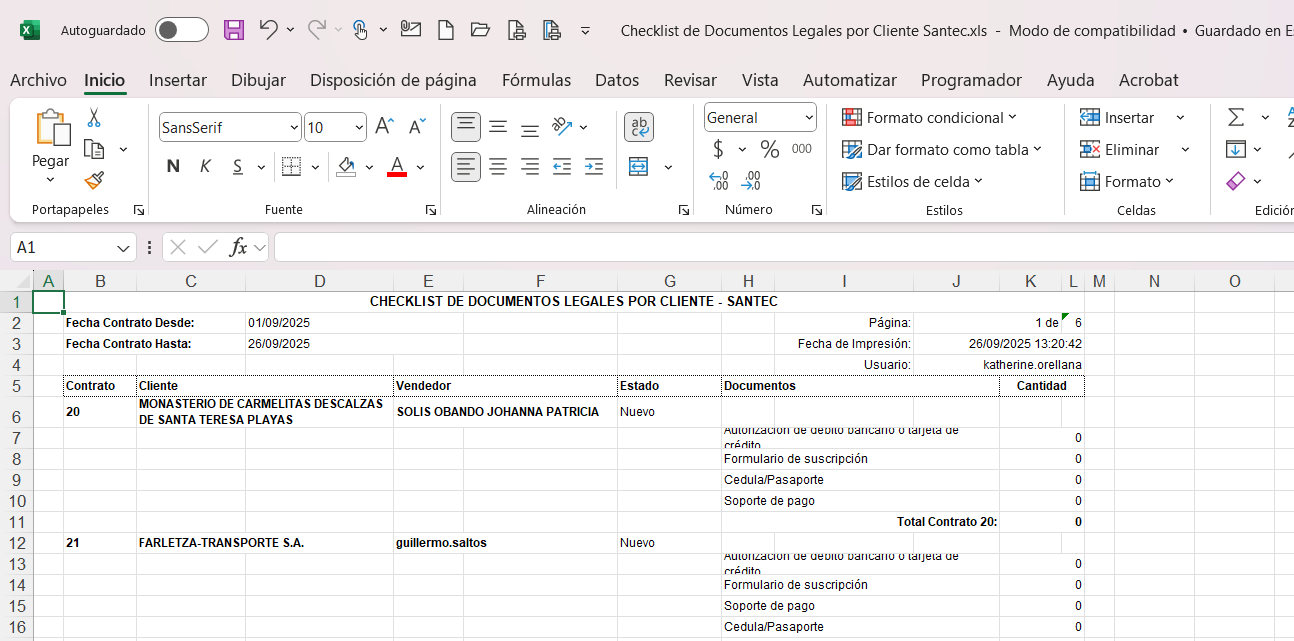The height and width of the screenshot is (641, 1294).
Task: Select the Cut scissors icon
Action: [x=94, y=118]
